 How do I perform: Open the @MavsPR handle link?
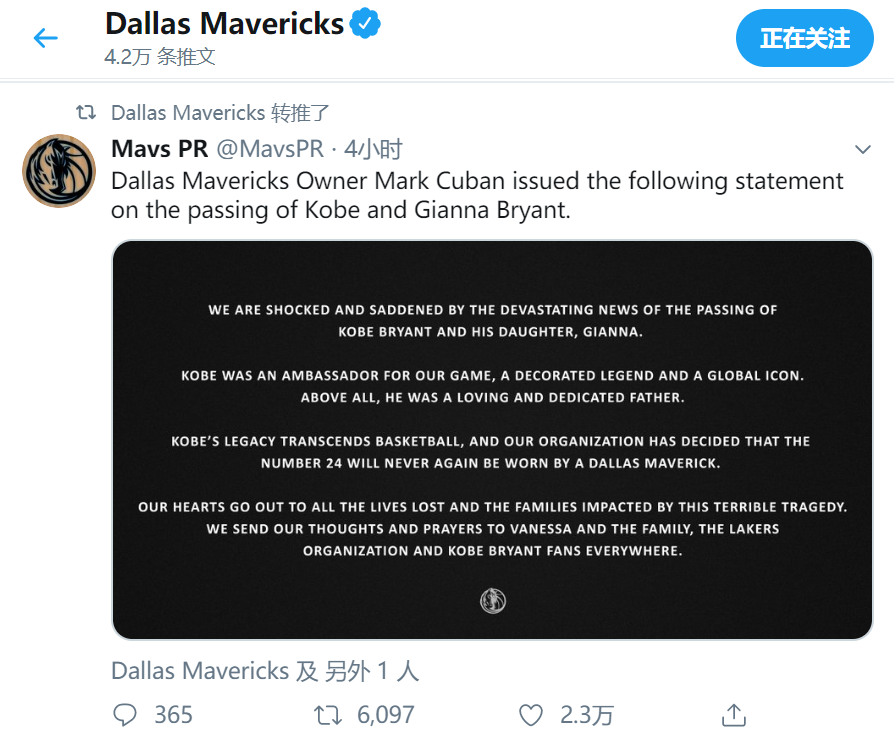pyautogui.click(x=270, y=149)
